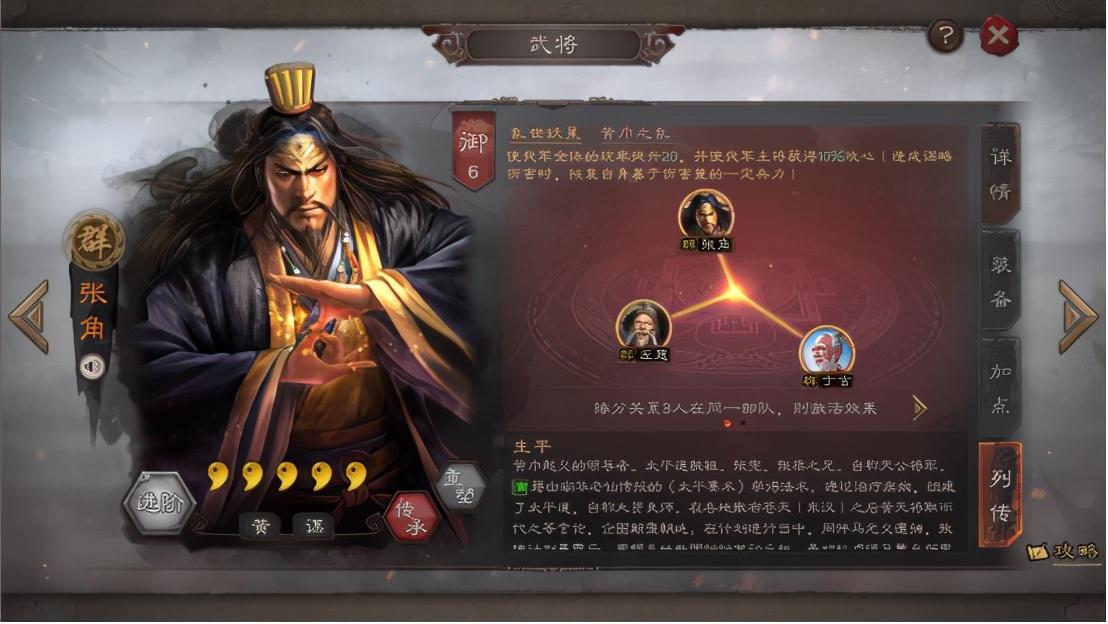Click the second page indicator dot
The height and width of the screenshot is (624, 1108).
point(743,423)
